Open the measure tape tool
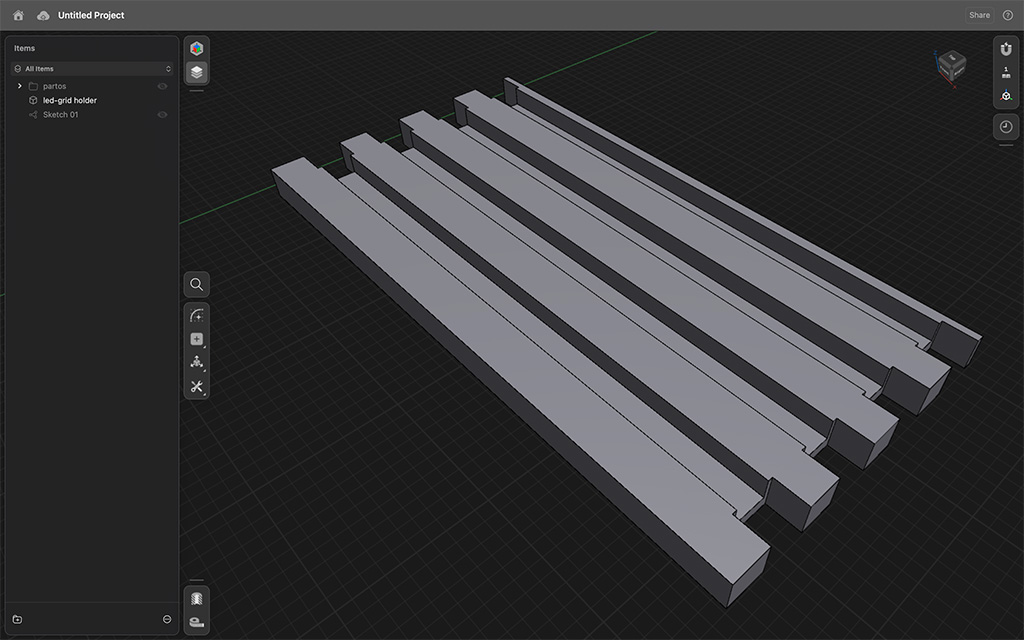This screenshot has height=640, width=1024. tap(197, 622)
